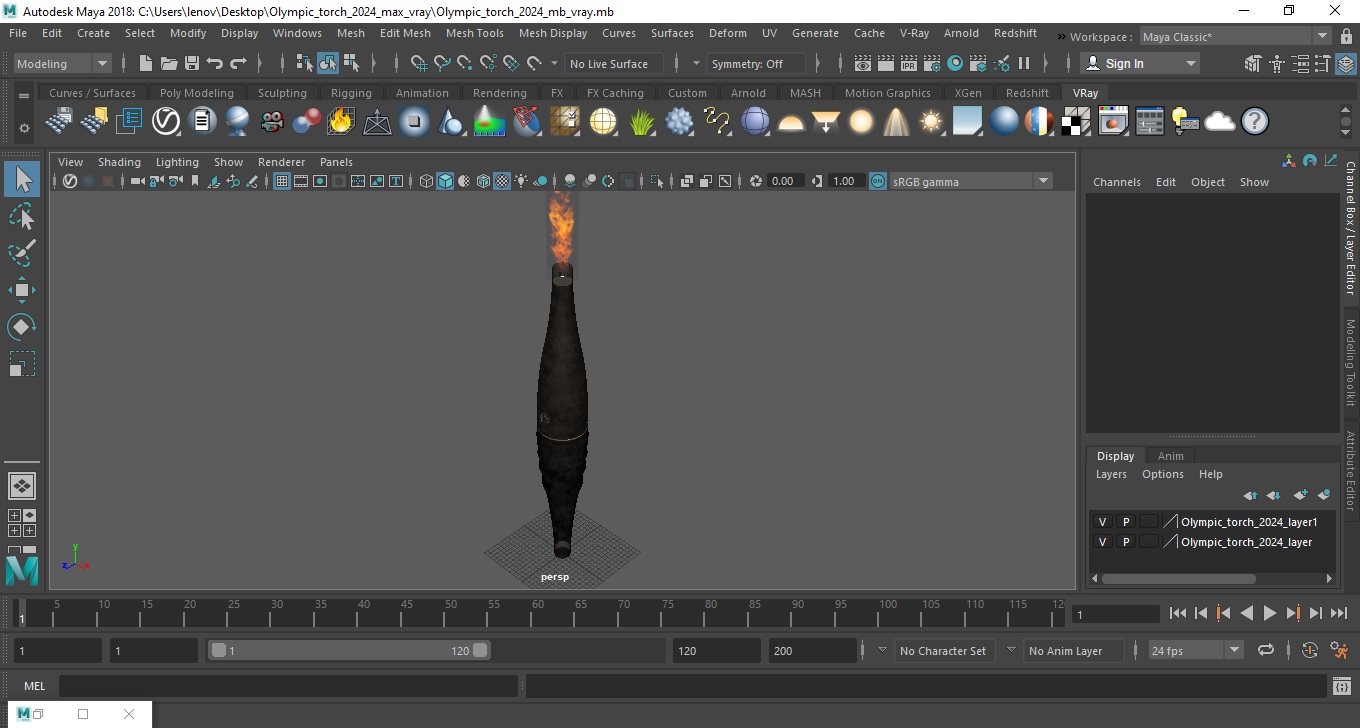Toggle the viewport grid display

point(282,181)
